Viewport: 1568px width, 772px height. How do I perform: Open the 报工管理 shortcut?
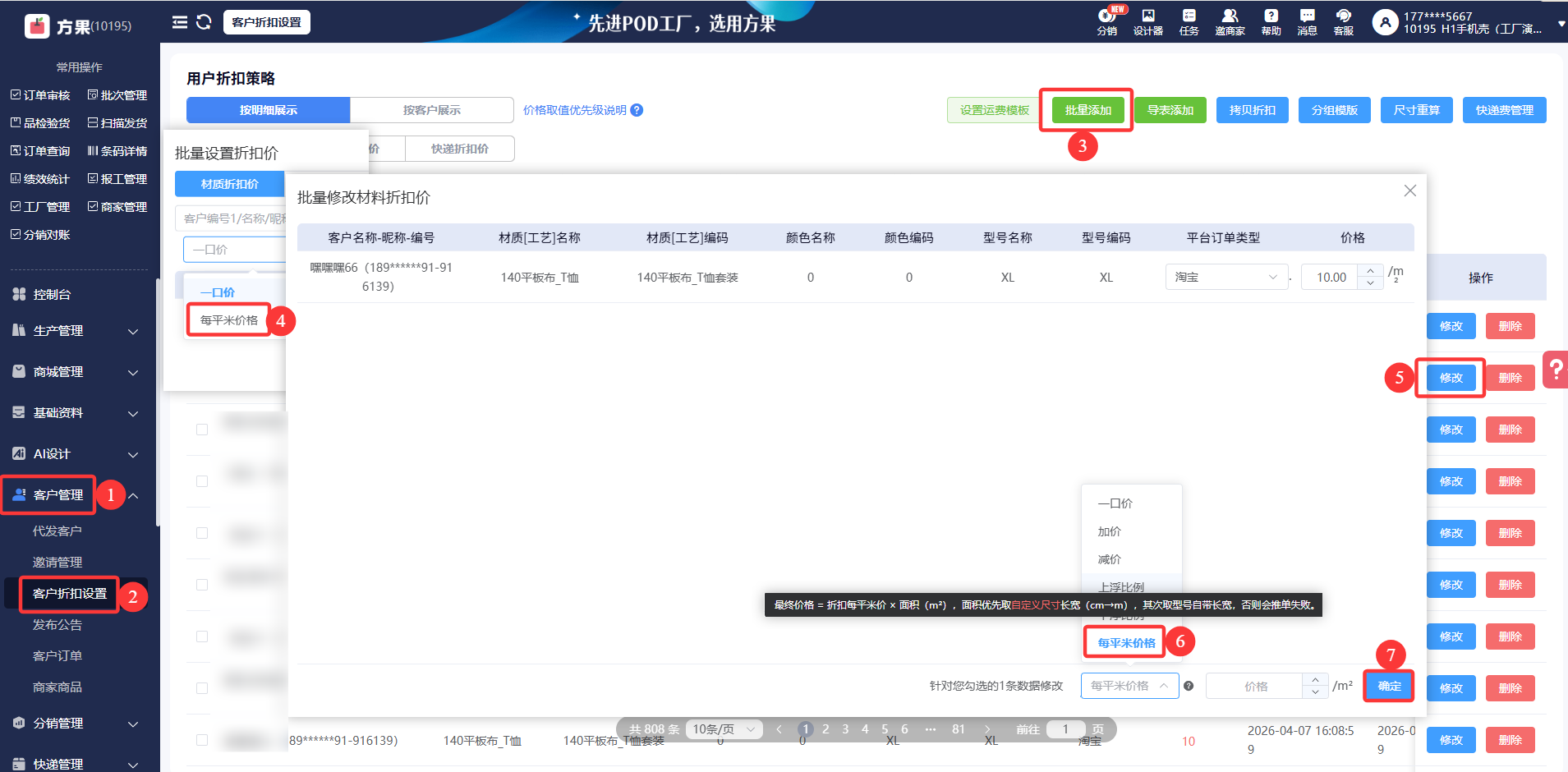tap(117, 179)
